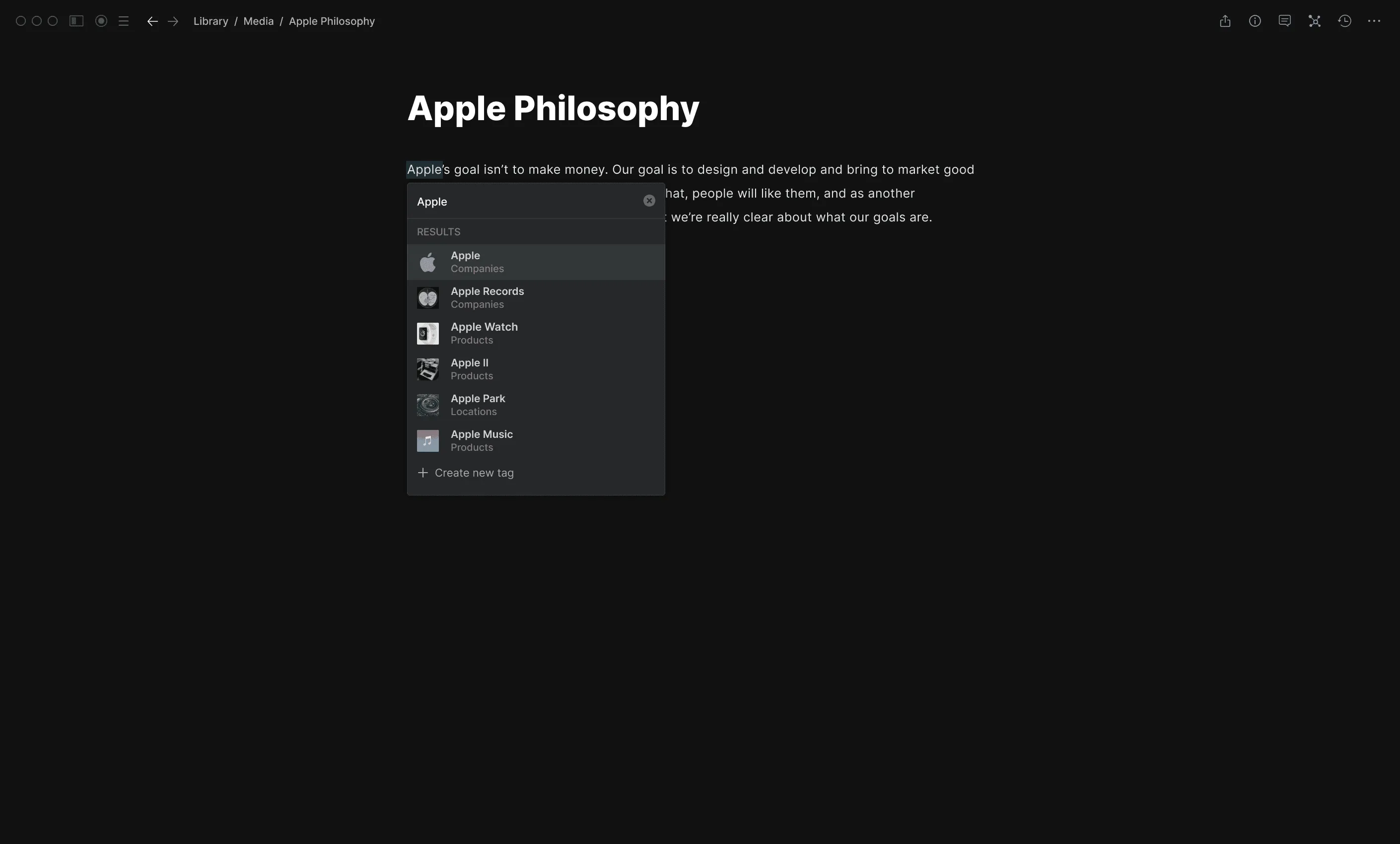Select the Apple Companies result

pos(536,262)
